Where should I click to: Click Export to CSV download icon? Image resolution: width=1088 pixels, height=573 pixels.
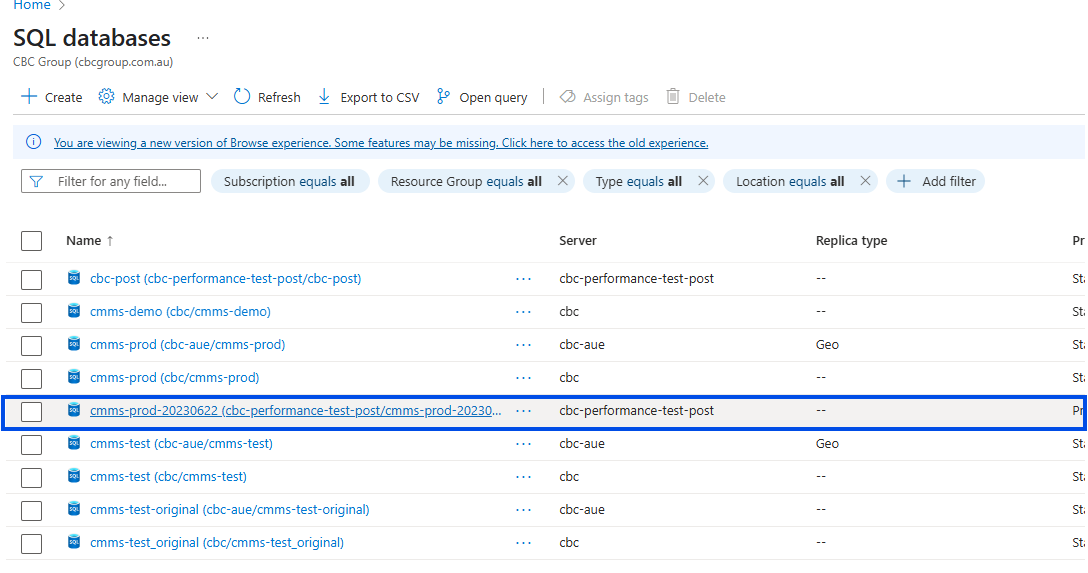[x=324, y=97]
